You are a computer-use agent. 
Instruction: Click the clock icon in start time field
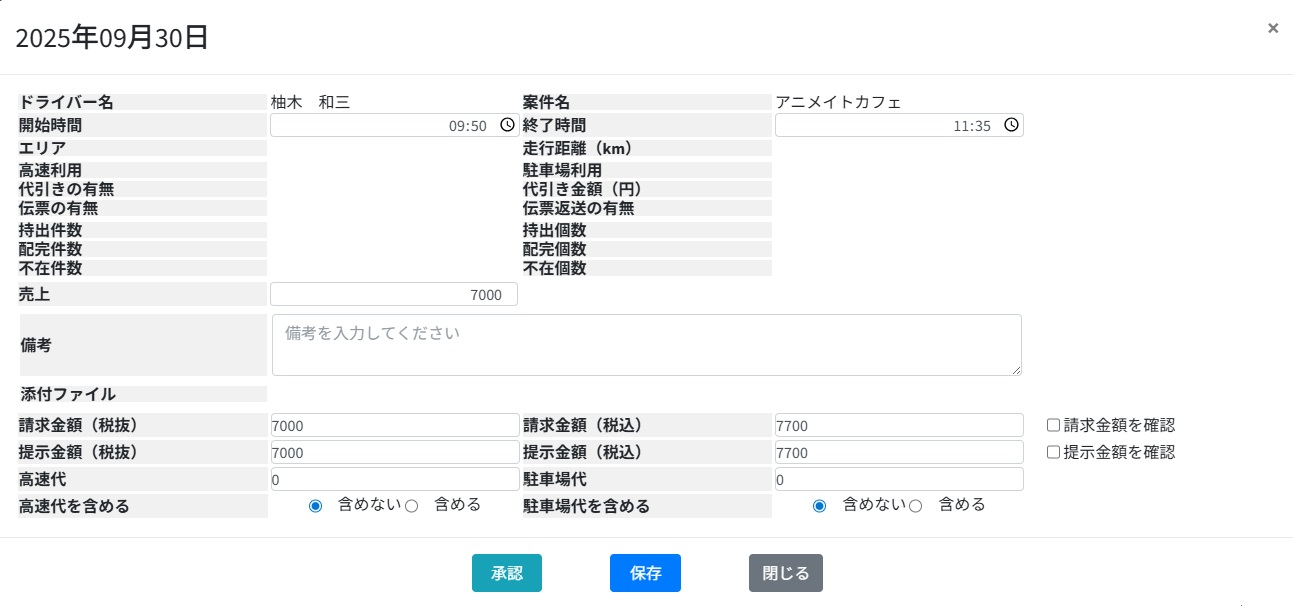pos(507,125)
